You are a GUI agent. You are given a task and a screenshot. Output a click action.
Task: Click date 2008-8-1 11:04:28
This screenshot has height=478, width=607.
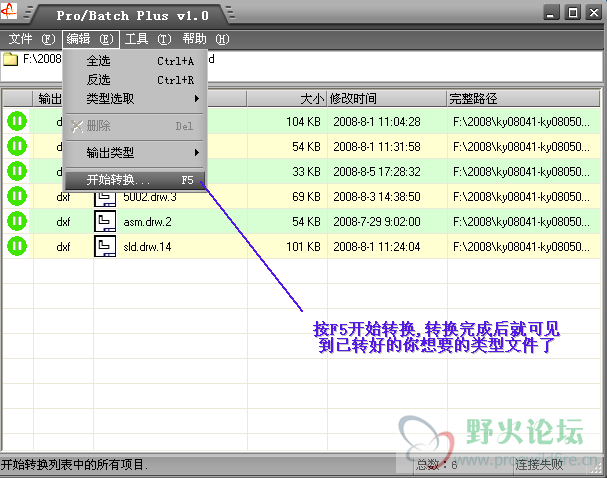[x=377, y=122]
